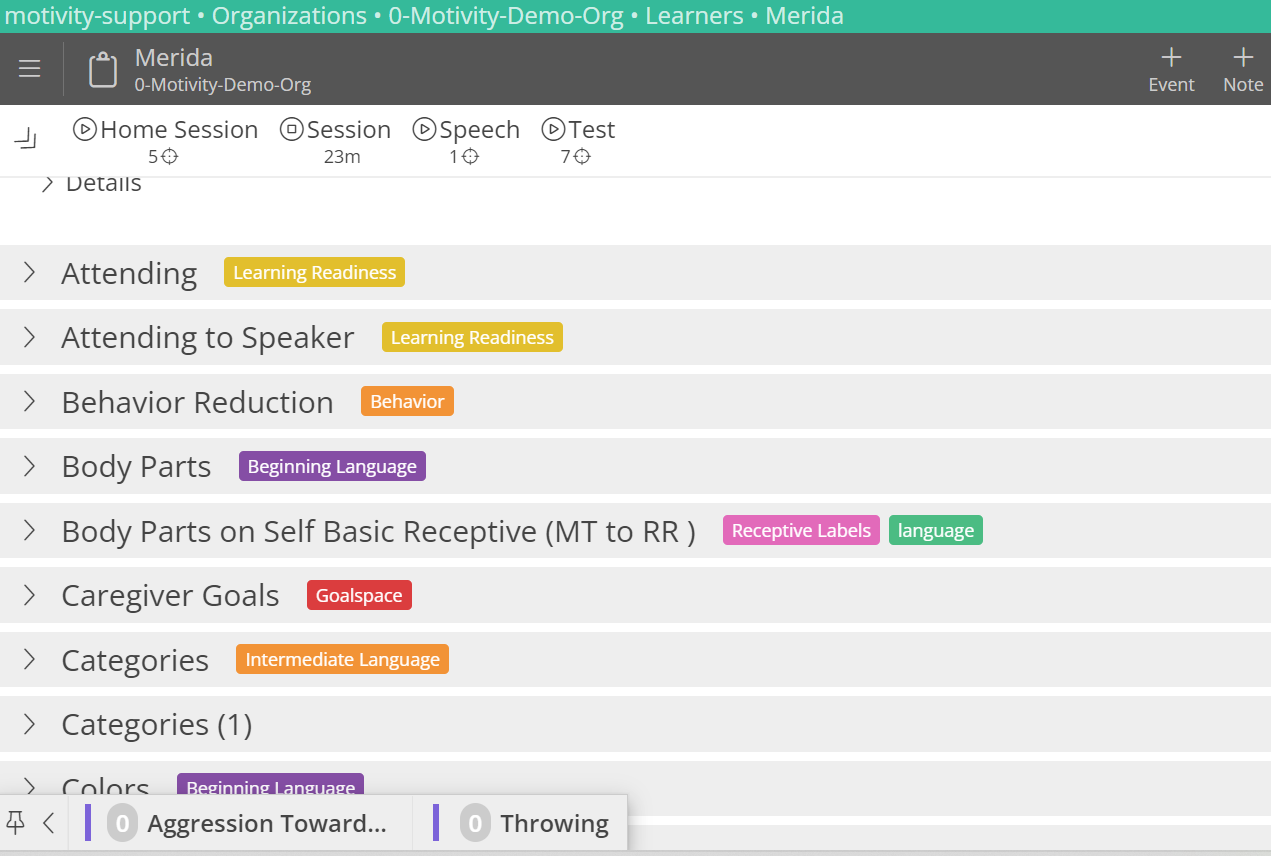
Task: Increment the Aggression Toward counter
Action: tap(123, 824)
